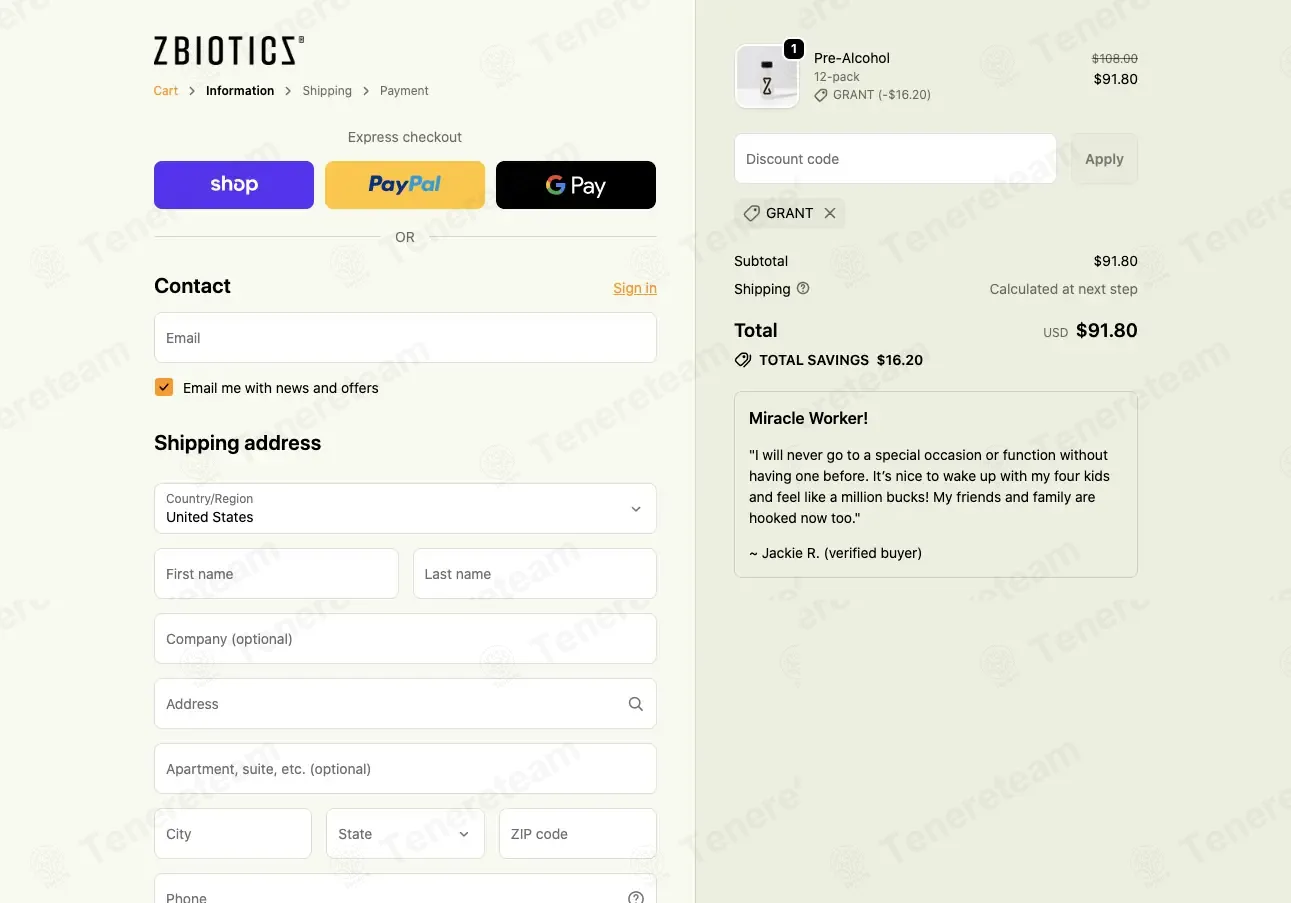Image resolution: width=1291 pixels, height=903 pixels.
Task: Apply the discount code
Action: [1104, 159]
